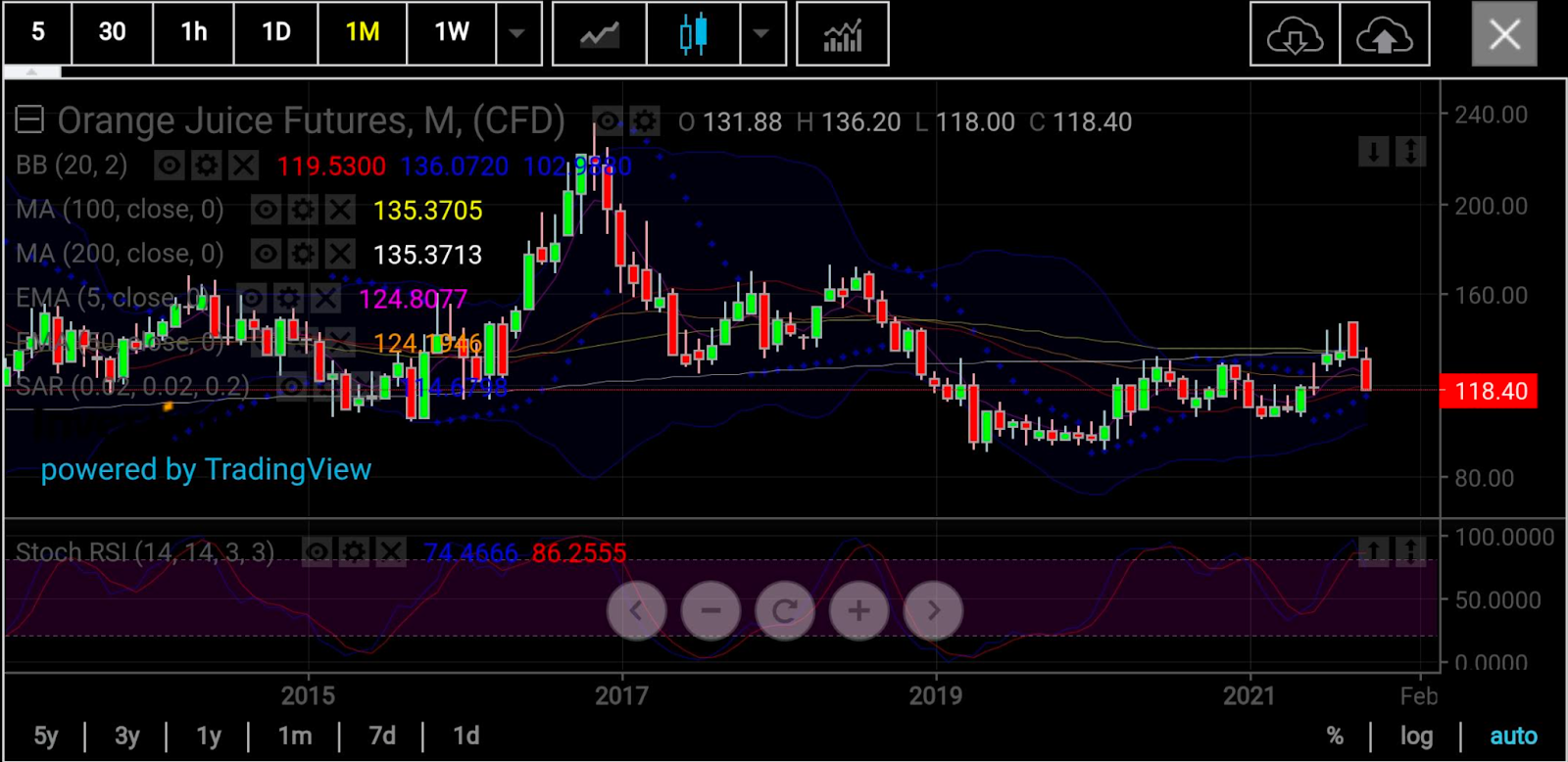
Task: Select the 1W interval
Action: coord(452,34)
